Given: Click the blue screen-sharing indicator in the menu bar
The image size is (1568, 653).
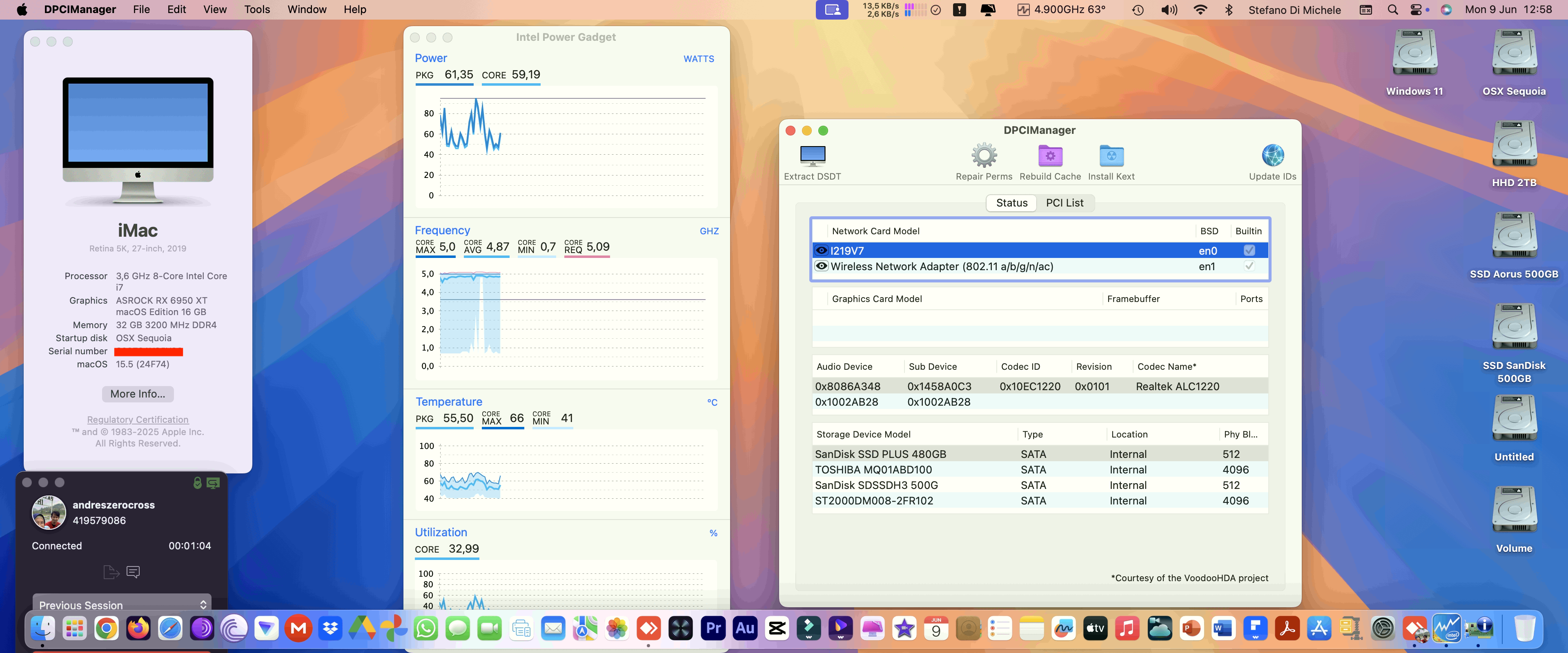Looking at the screenshot, I should coord(831,9).
